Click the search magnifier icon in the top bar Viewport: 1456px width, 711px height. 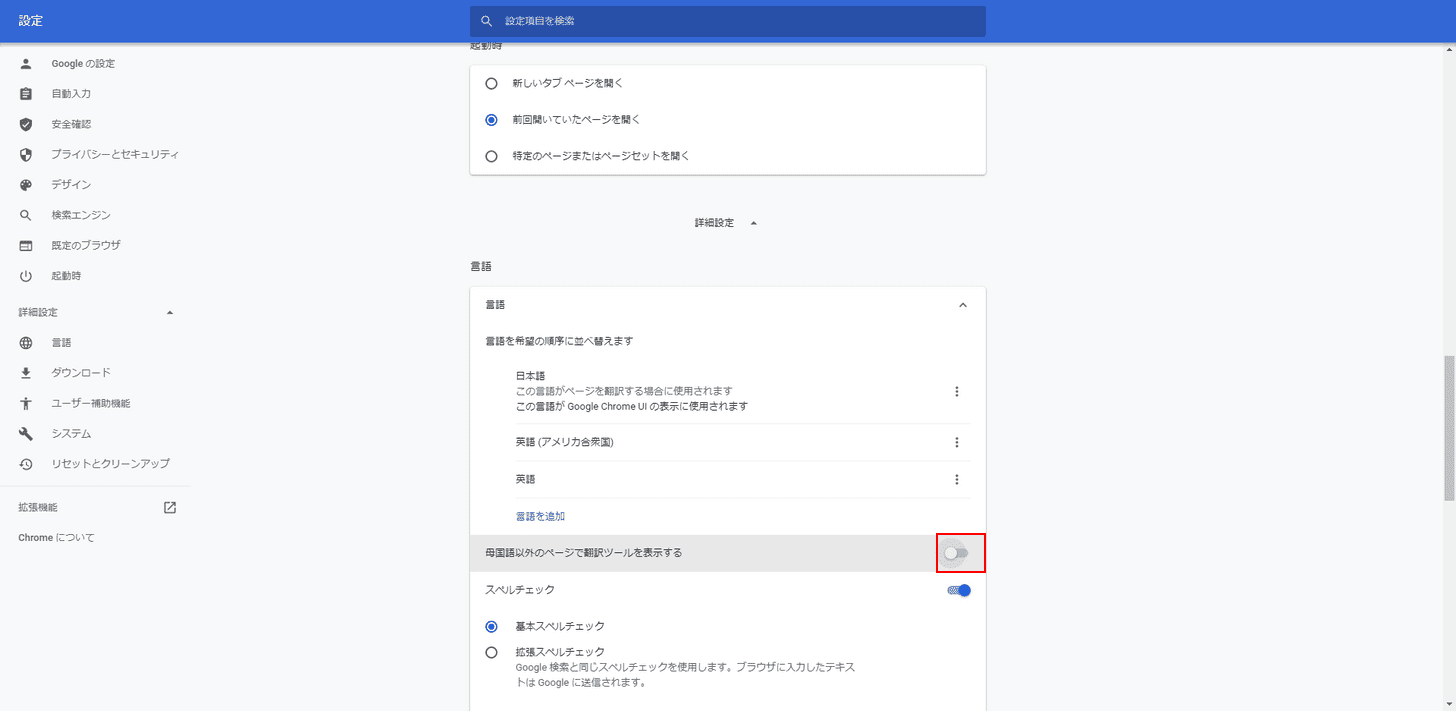point(487,21)
